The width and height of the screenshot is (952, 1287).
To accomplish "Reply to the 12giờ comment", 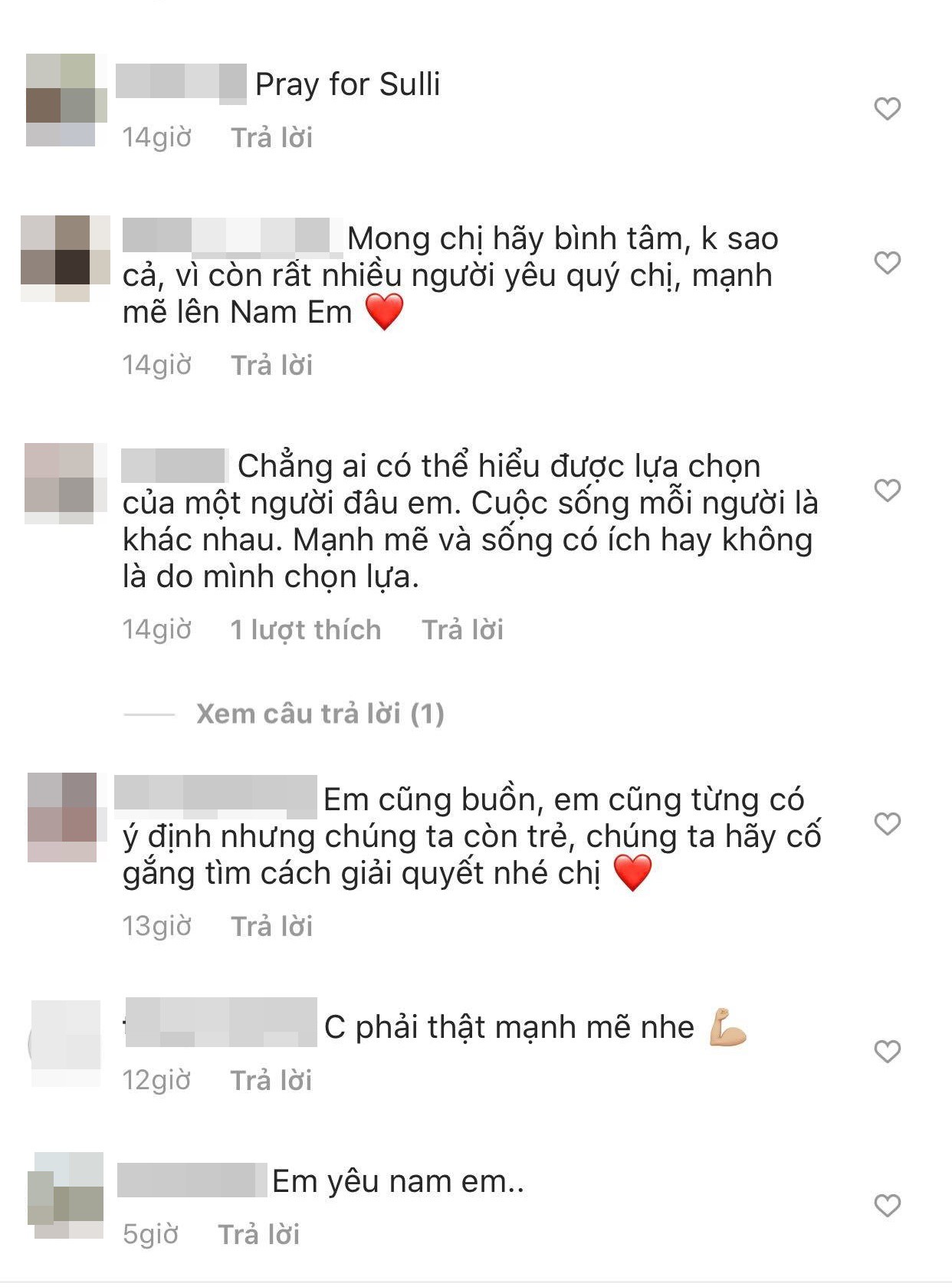I will click(271, 1080).
